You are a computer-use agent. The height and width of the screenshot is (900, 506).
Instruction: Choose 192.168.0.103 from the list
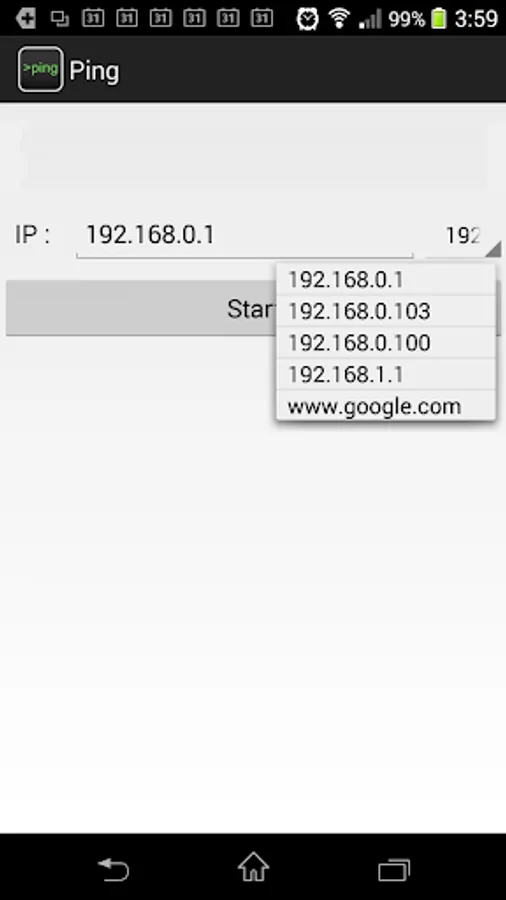click(x=386, y=311)
